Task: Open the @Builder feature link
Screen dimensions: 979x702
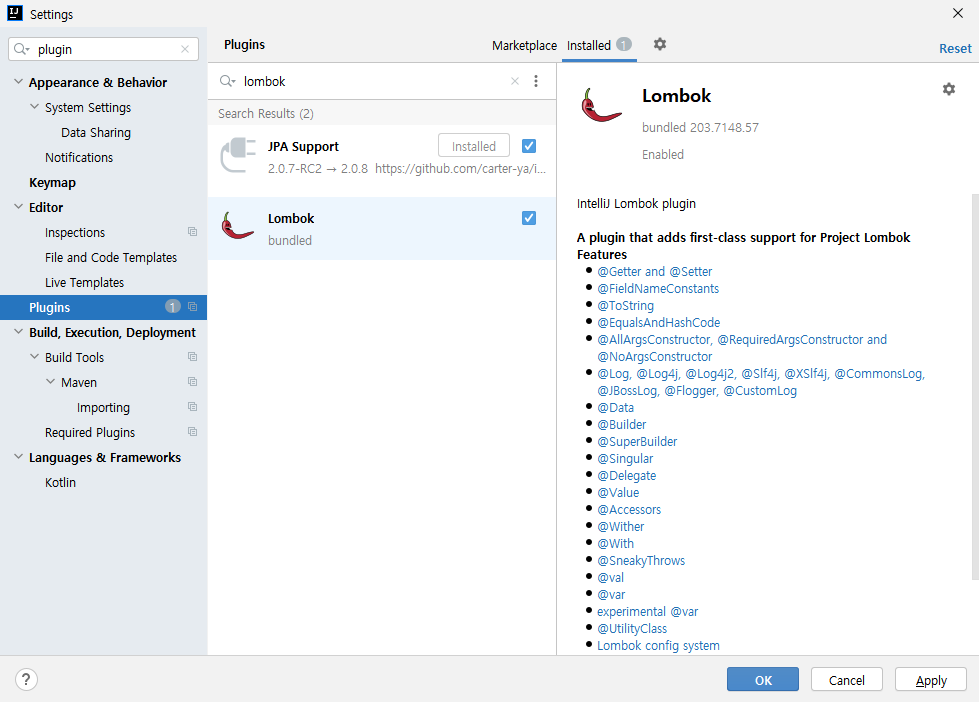Action: pyautogui.click(x=622, y=425)
